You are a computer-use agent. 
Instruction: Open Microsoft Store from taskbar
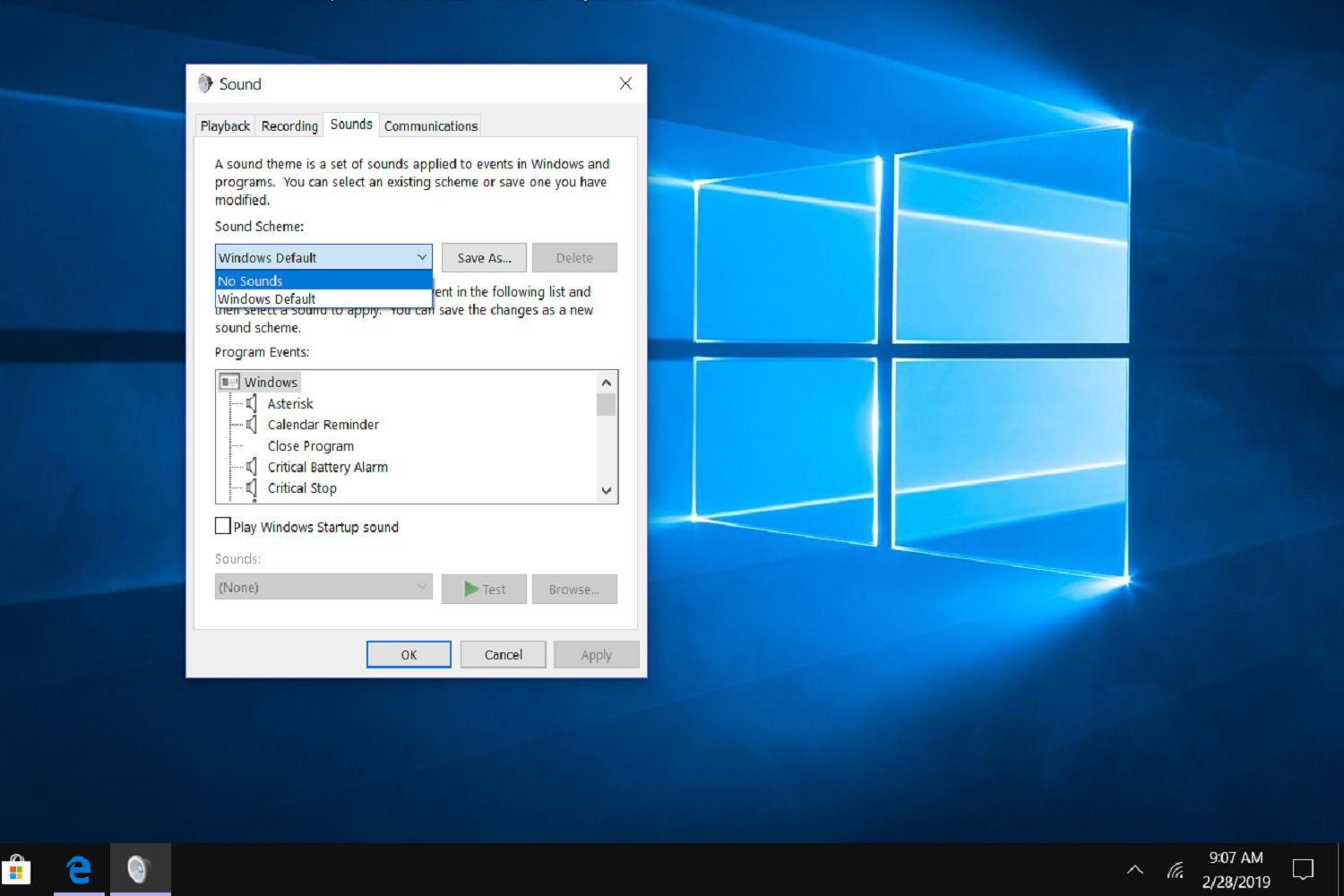click(16, 869)
